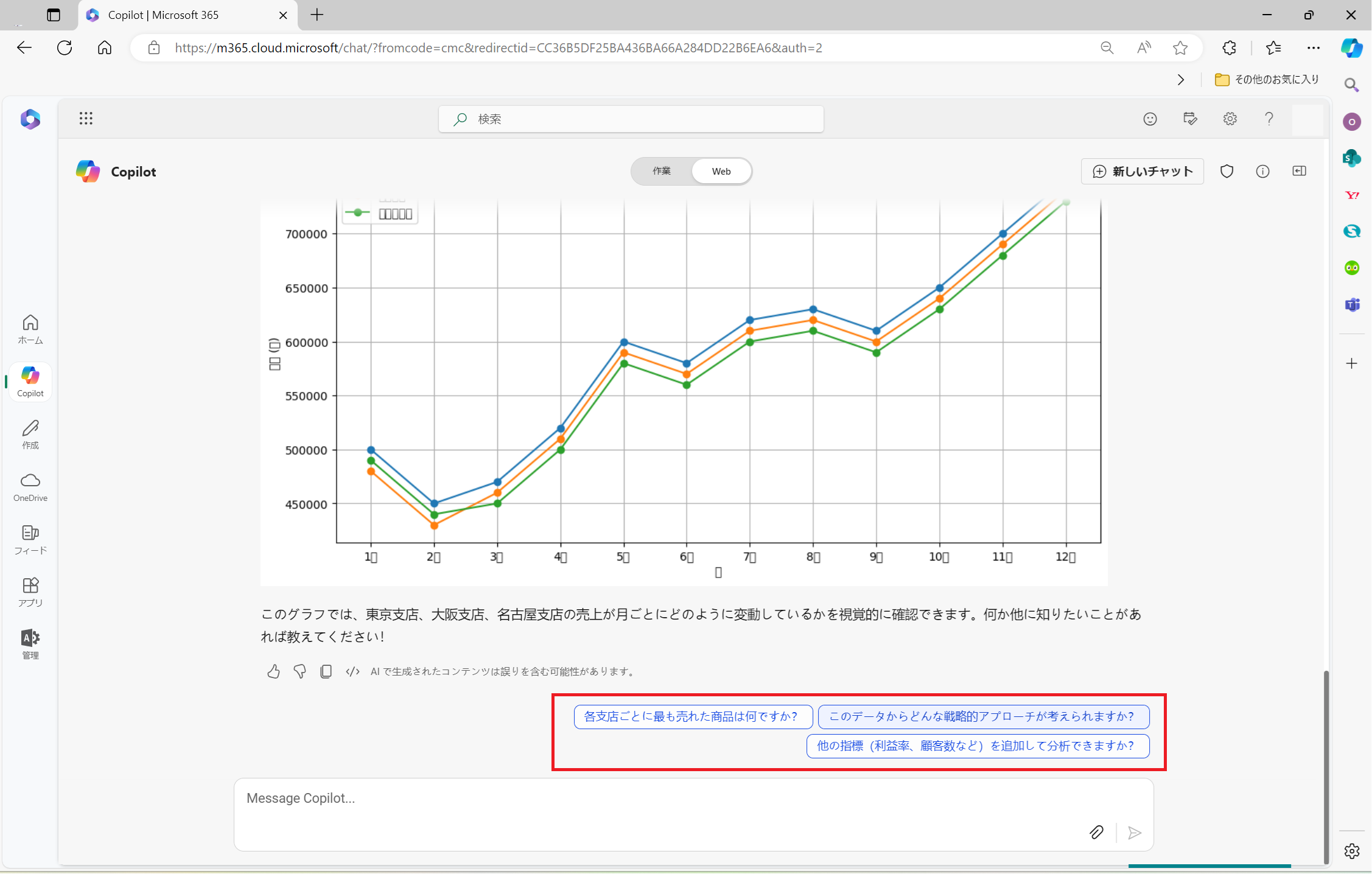Viewport: 1372px width, 874px height.
Task: Copy the Copilot response
Action: coord(326,671)
